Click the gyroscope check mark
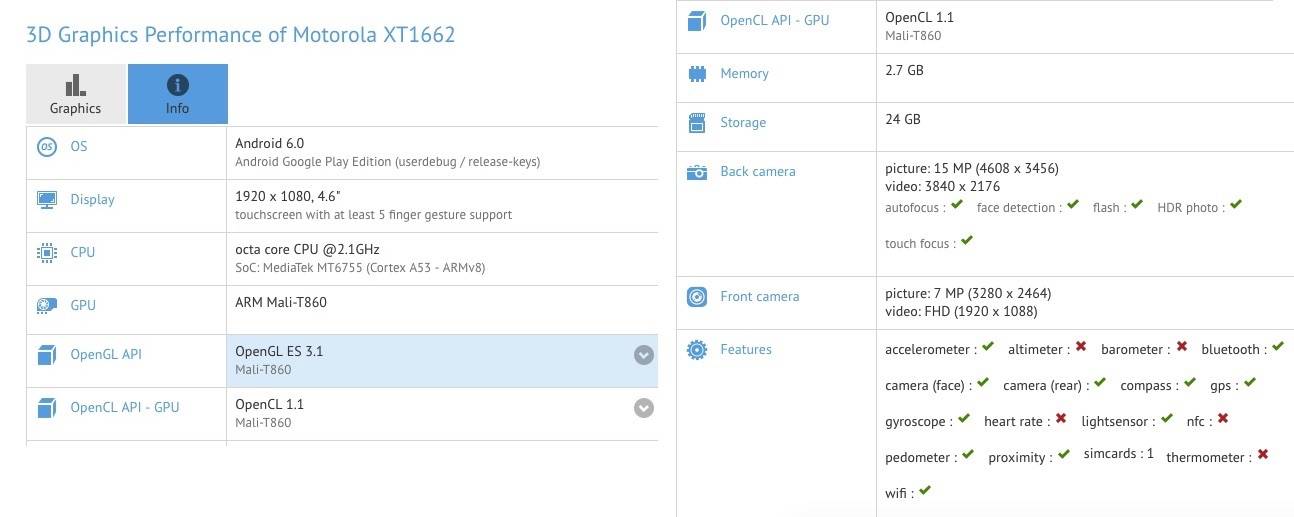This screenshot has height=517, width=1294. click(x=964, y=419)
